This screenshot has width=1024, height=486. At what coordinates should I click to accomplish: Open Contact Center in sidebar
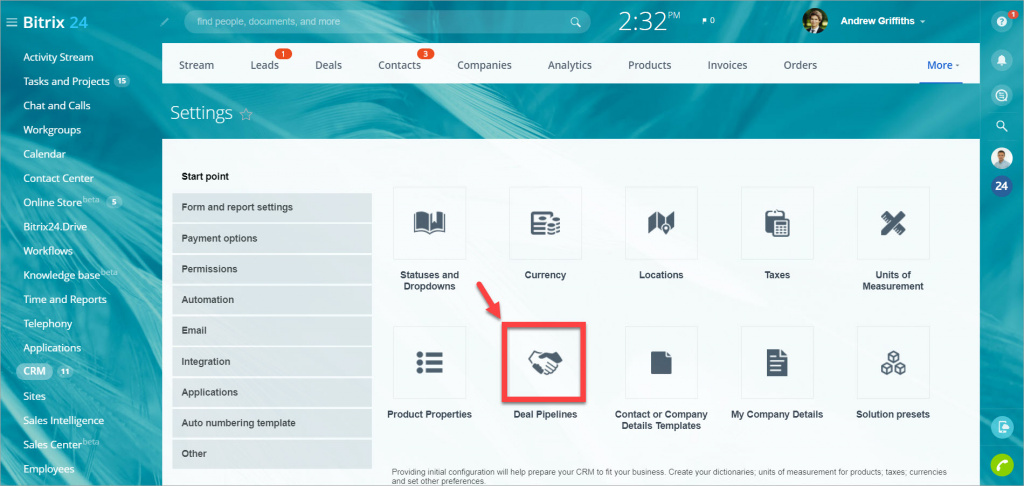pos(58,178)
